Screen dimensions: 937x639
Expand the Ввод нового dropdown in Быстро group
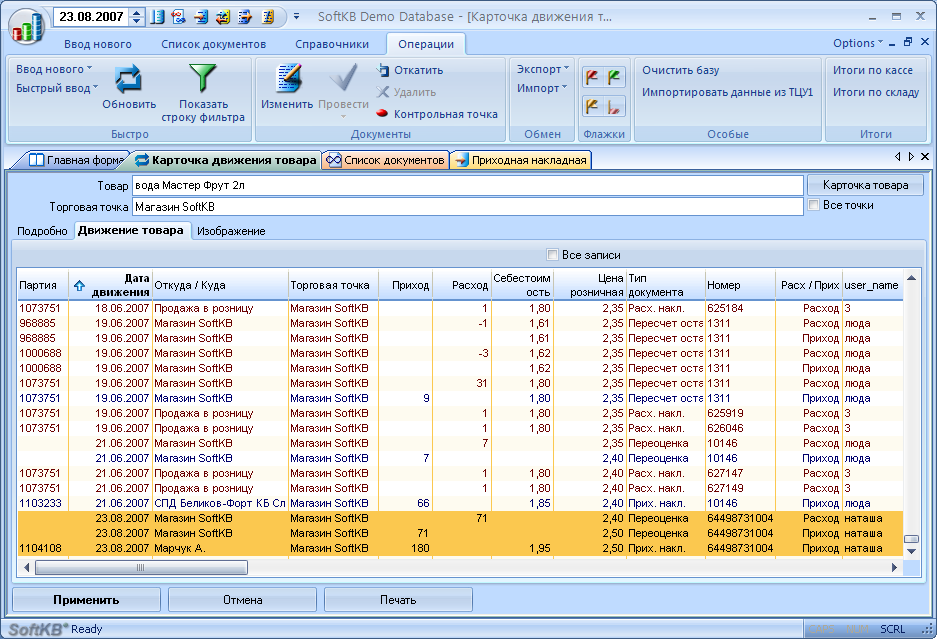point(54,69)
